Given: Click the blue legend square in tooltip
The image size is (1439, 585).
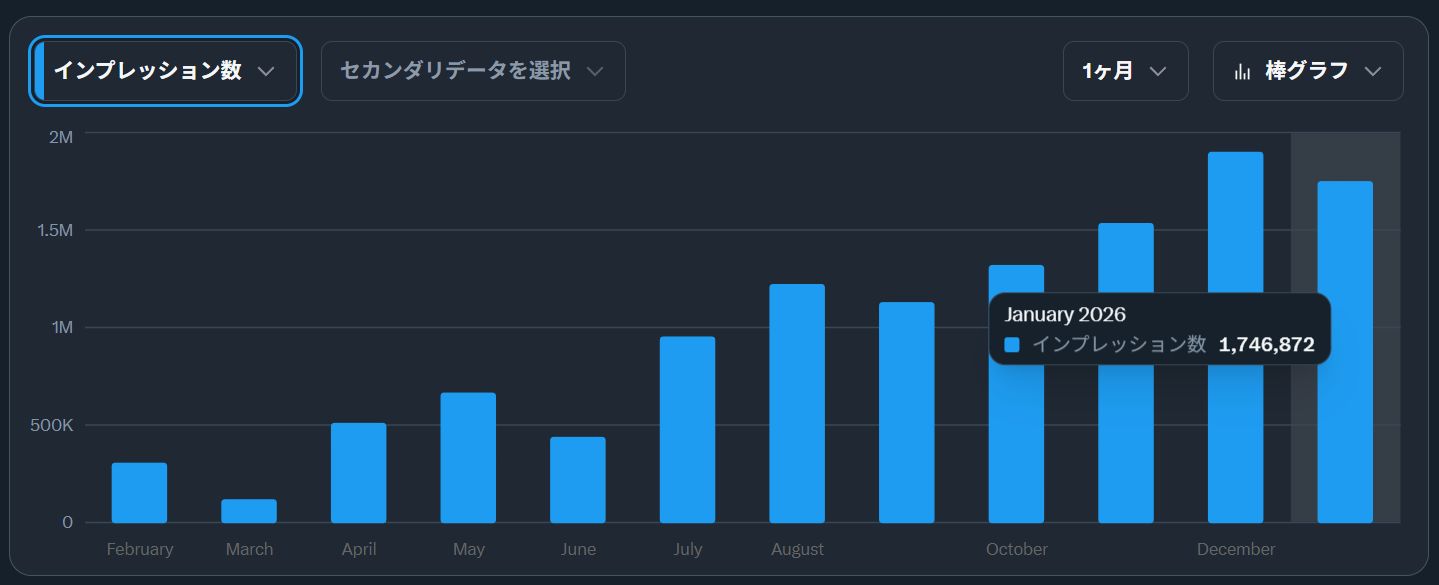Looking at the screenshot, I should tap(1012, 345).
